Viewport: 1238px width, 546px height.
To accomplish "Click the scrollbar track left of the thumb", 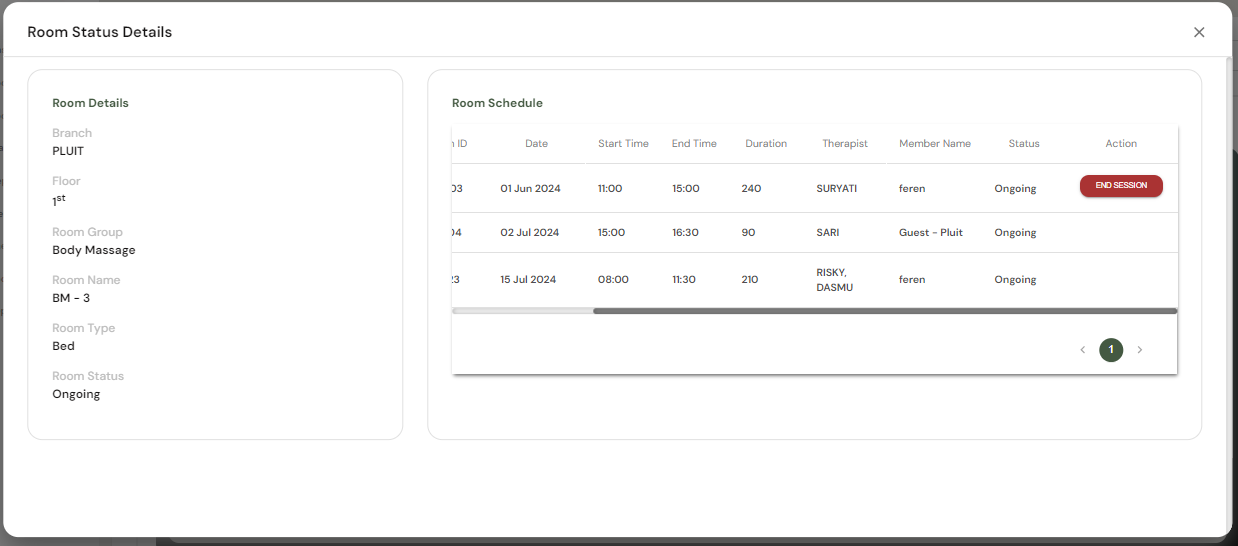I will [522, 311].
